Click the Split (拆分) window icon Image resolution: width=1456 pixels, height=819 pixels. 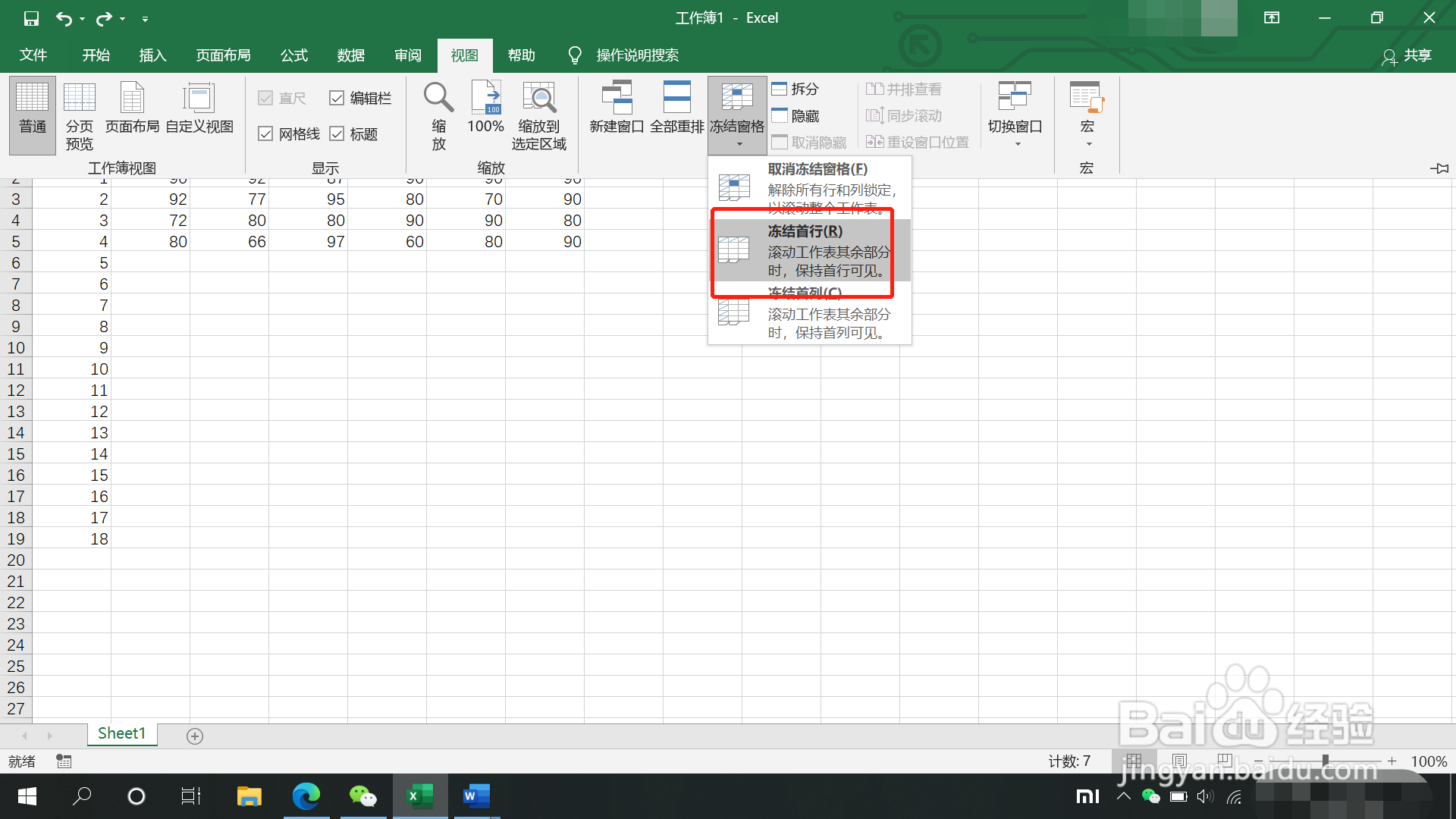pyautogui.click(x=780, y=89)
